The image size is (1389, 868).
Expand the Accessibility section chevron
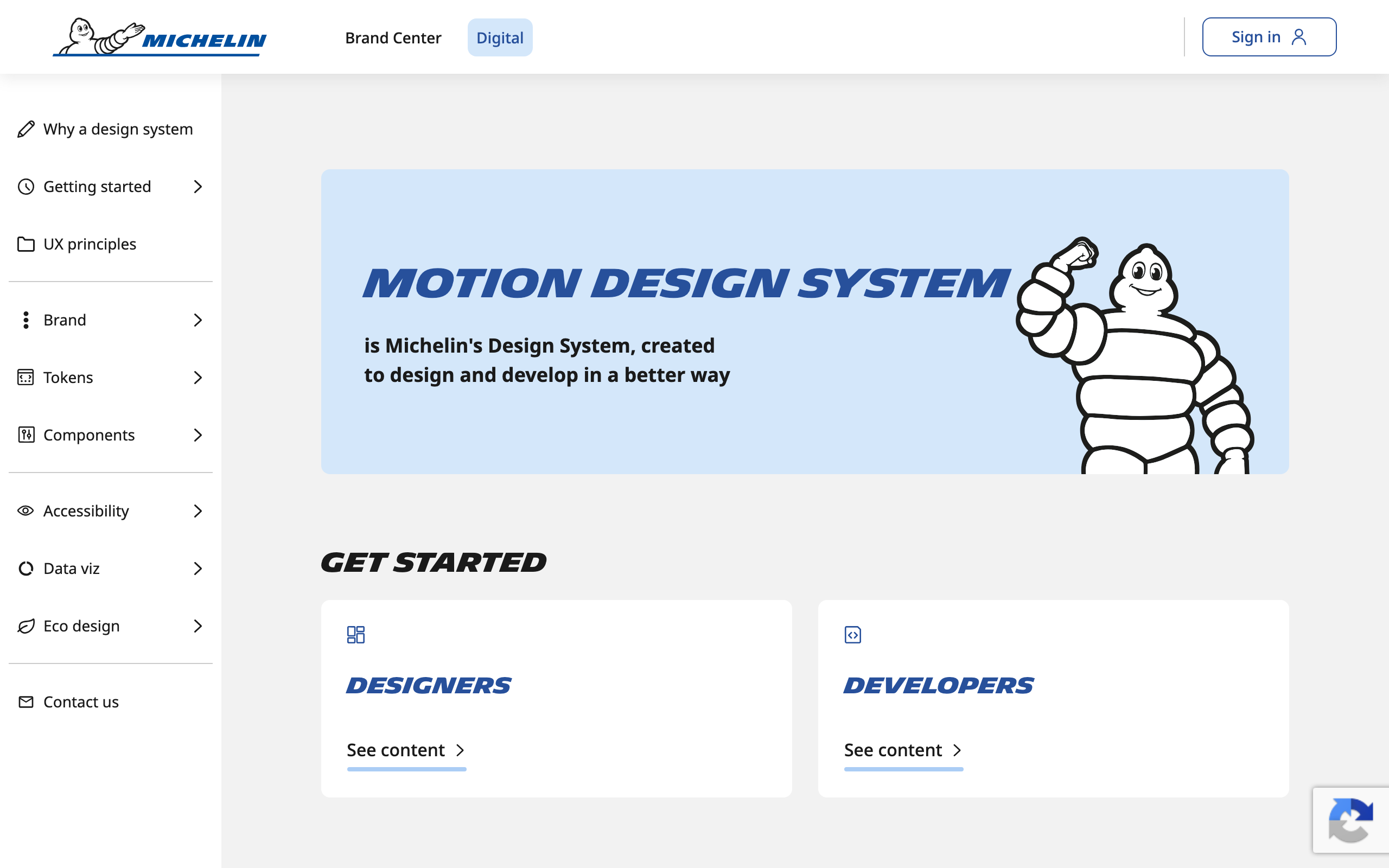(198, 510)
